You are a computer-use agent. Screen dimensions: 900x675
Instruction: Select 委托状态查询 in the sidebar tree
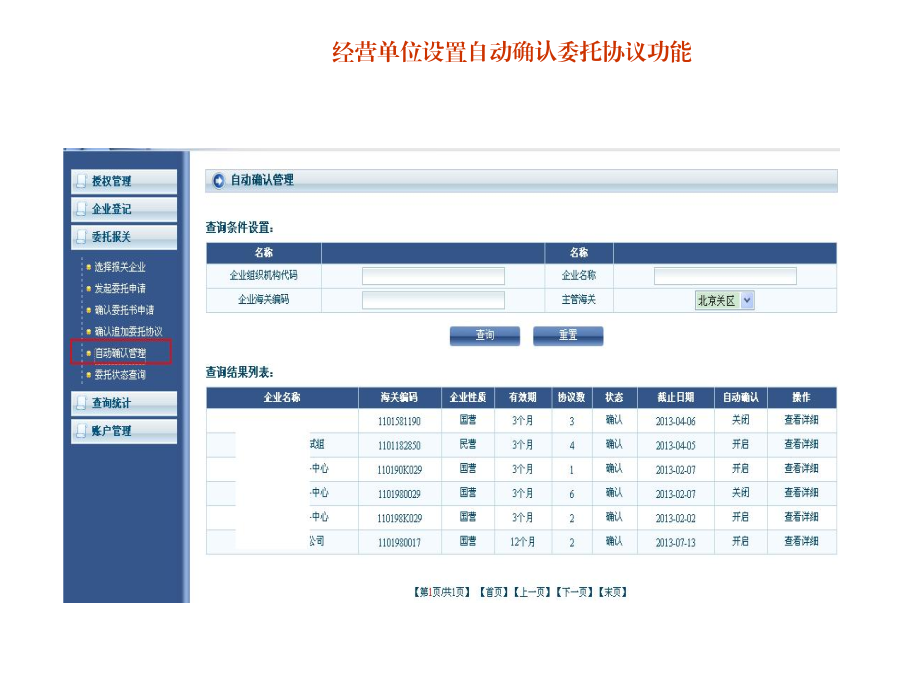tap(120, 375)
